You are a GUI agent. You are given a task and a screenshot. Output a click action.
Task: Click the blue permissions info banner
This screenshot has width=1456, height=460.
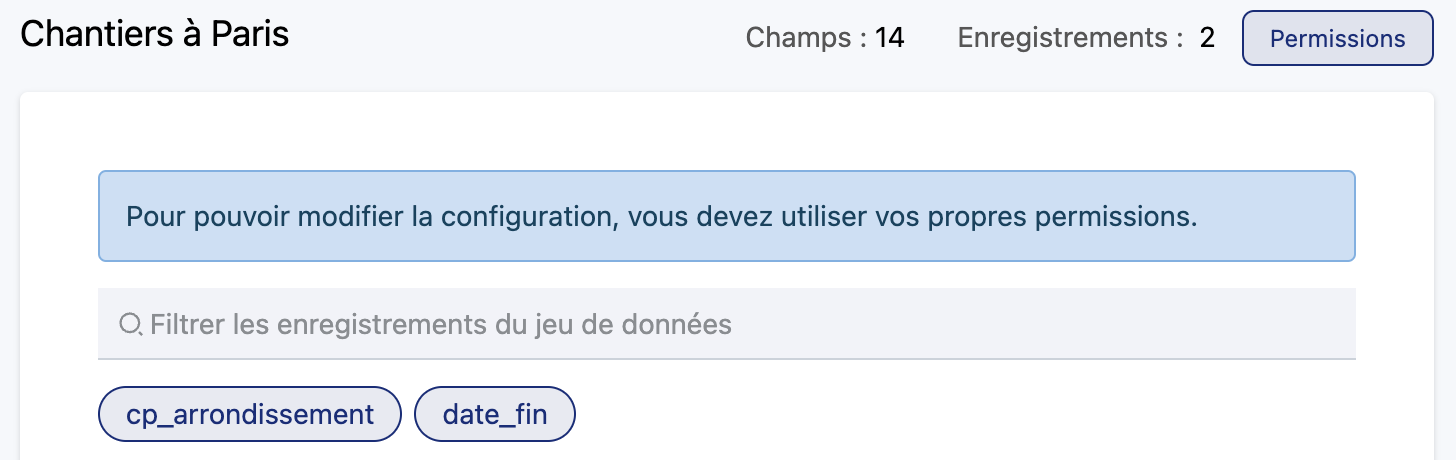[726, 216]
